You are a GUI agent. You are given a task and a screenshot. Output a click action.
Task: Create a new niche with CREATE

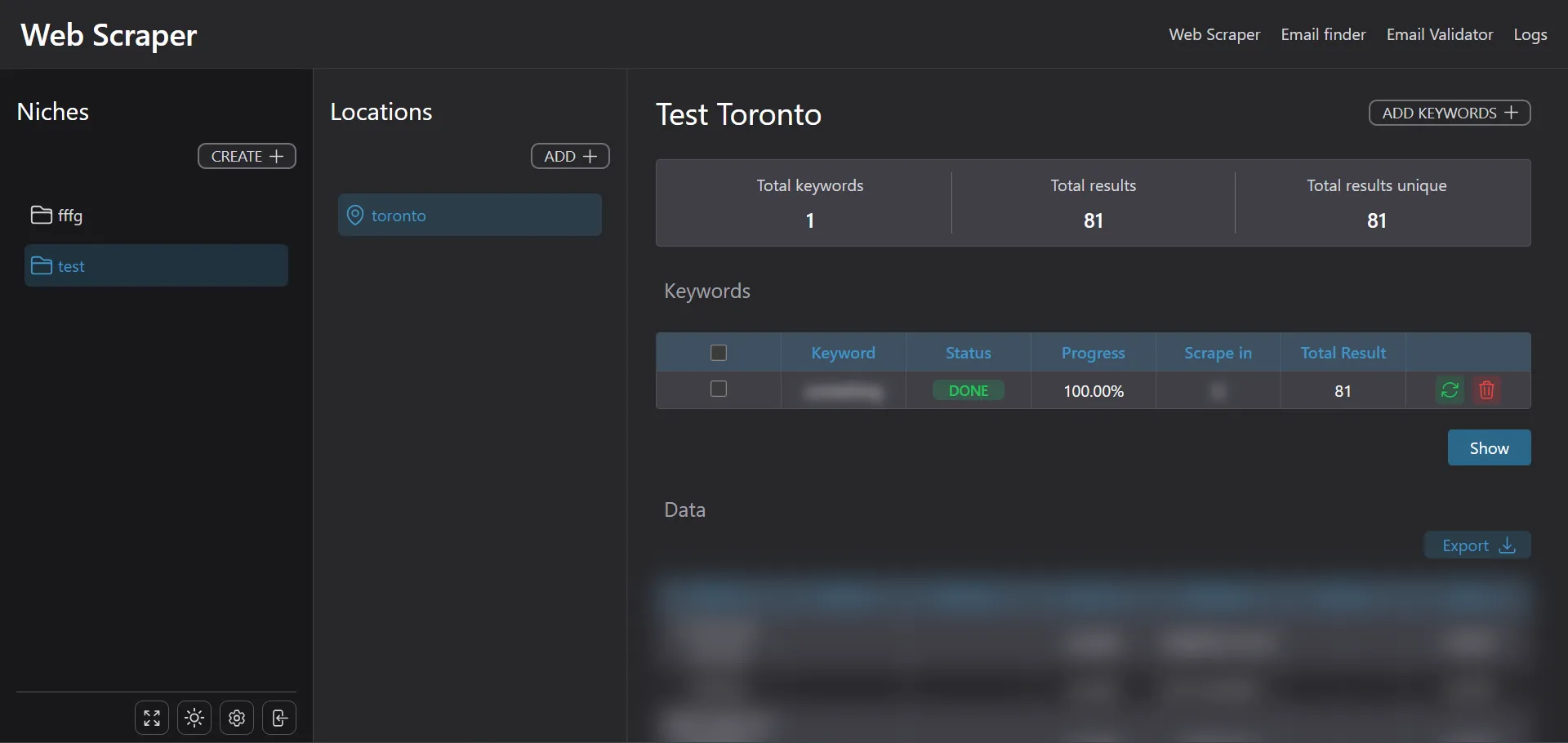[247, 156]
